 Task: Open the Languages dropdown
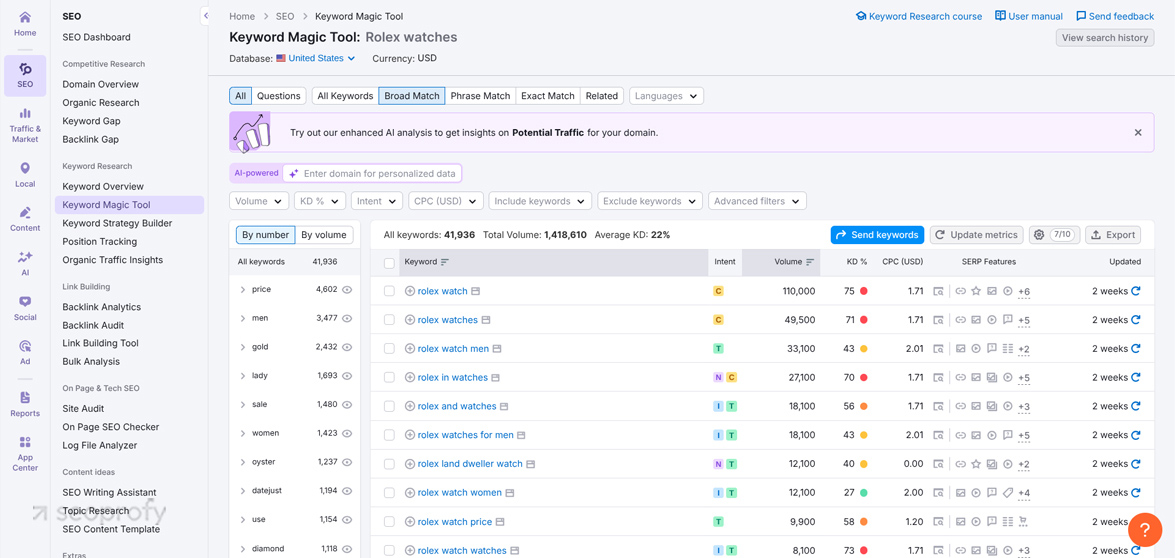pyautogui.click(x=666, y=96)
